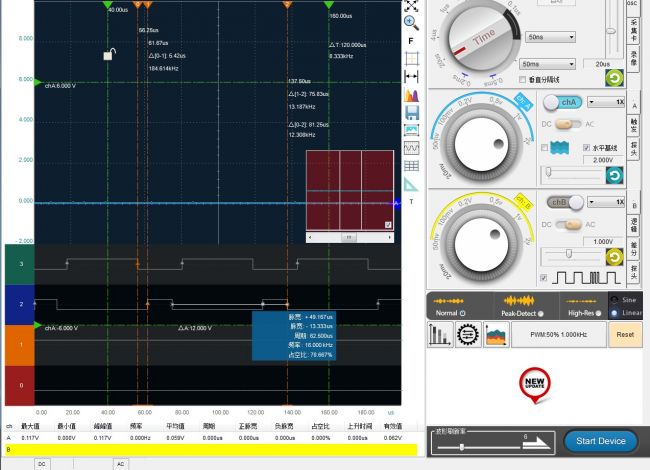Open the measurement table grid icon
This screenshot has width=650, height=470.
click(x=412, y=166)
